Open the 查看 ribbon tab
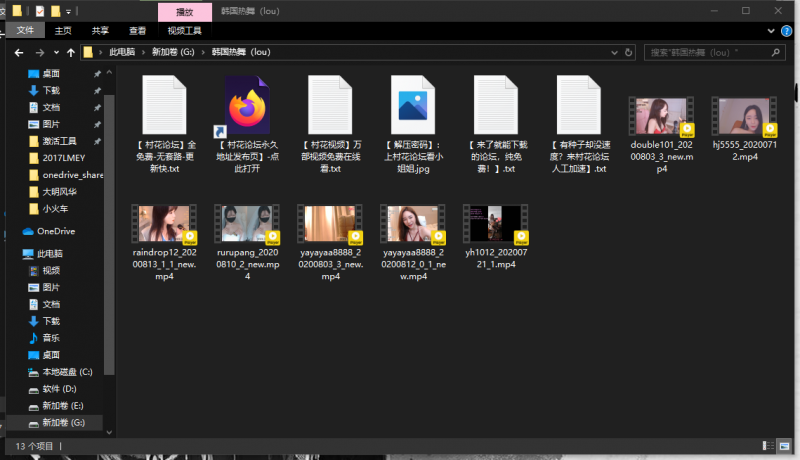The height and width of the screenshot is (460, 800). [137, 31]
